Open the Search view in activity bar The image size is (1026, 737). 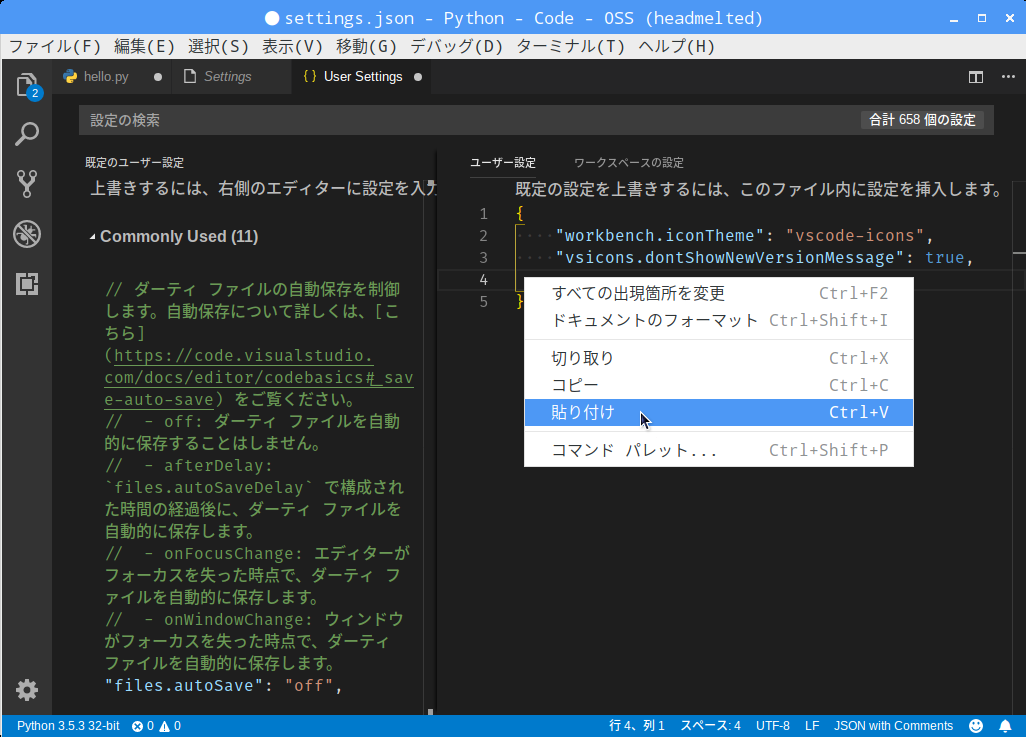(x=27, y=134)
